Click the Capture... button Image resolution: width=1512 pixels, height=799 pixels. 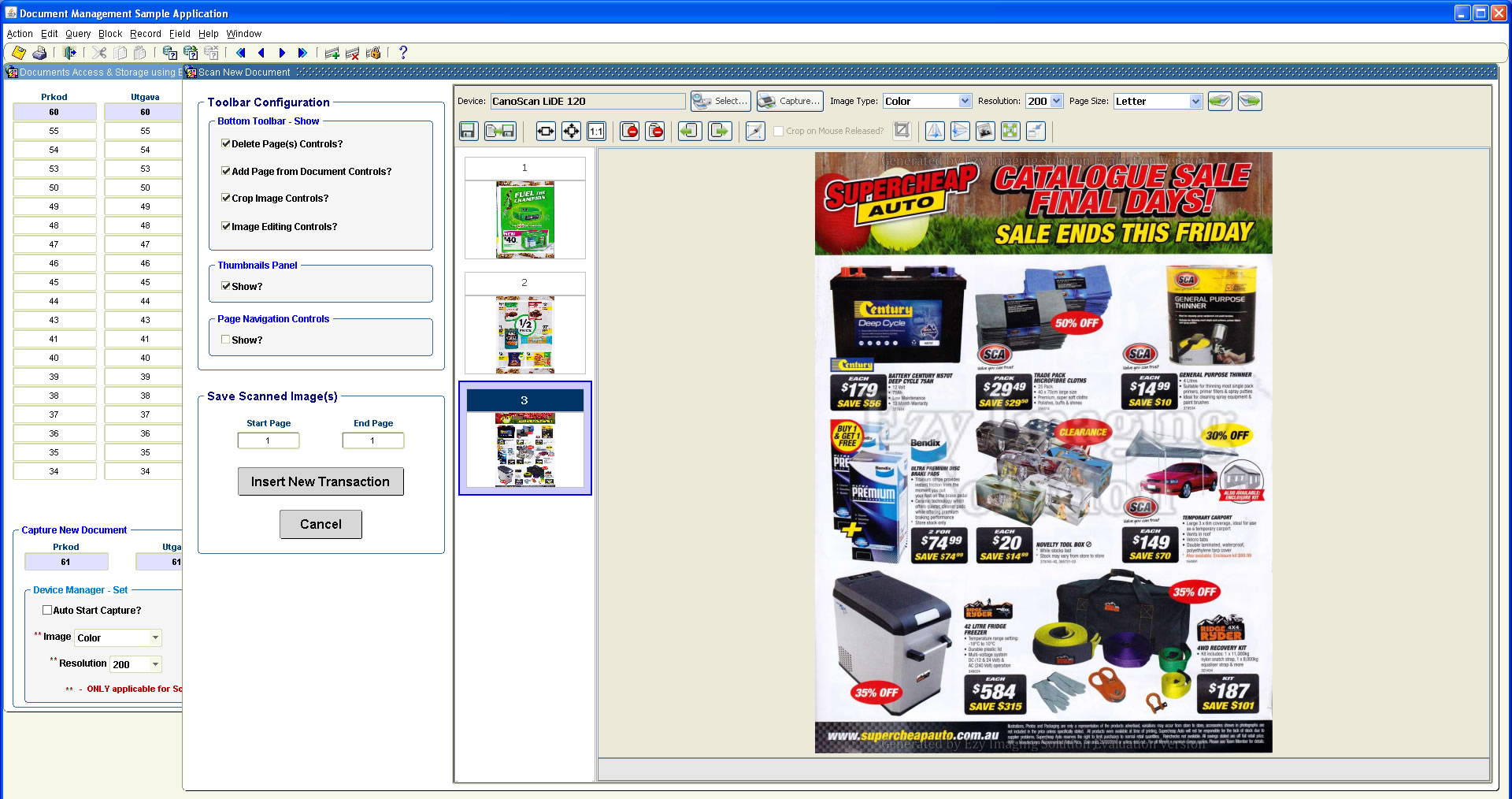tap(790, 101)
